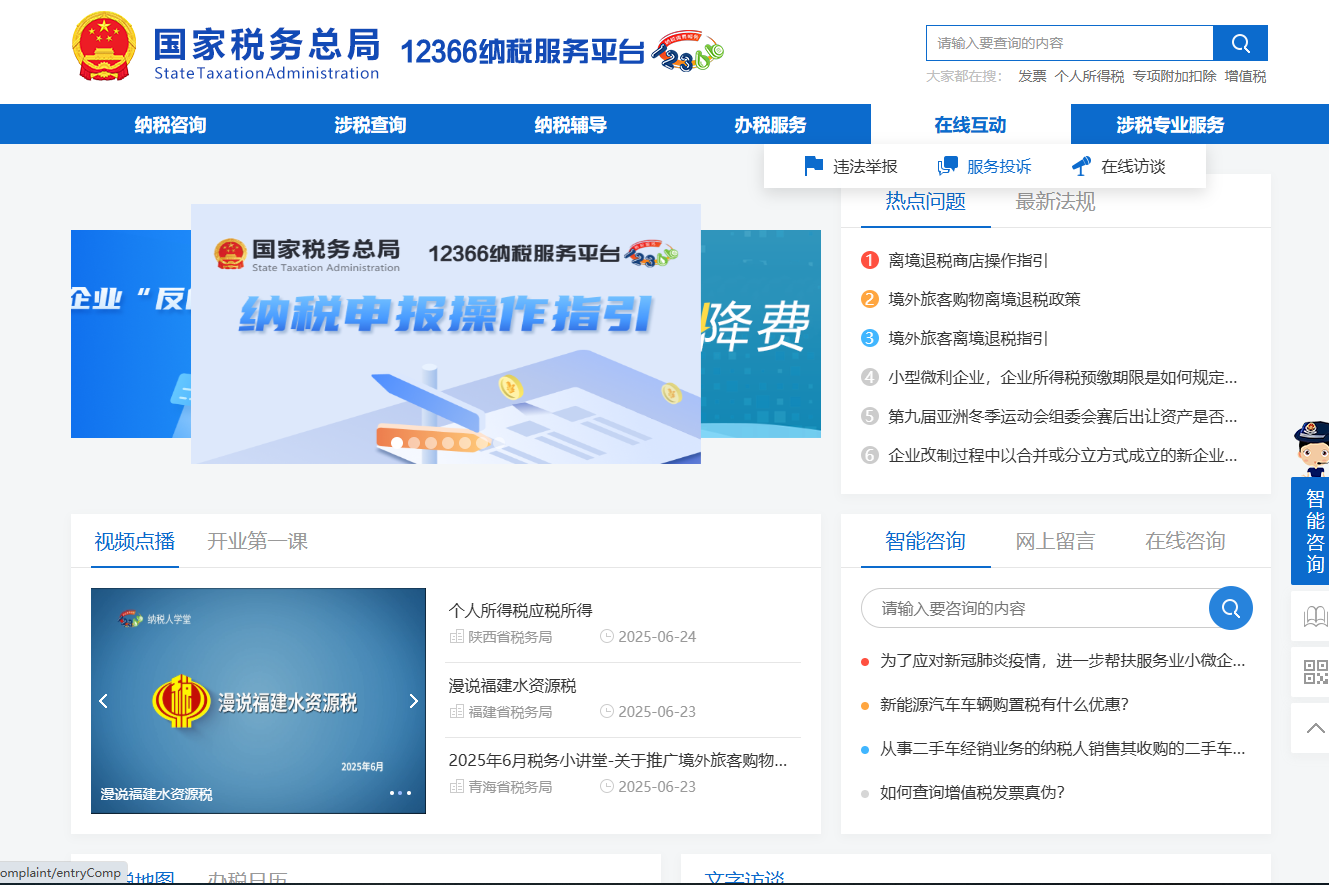Open 纳税辅导 navigation item
The height and width of the screenshot is (885, 1329).
[571, 125]
